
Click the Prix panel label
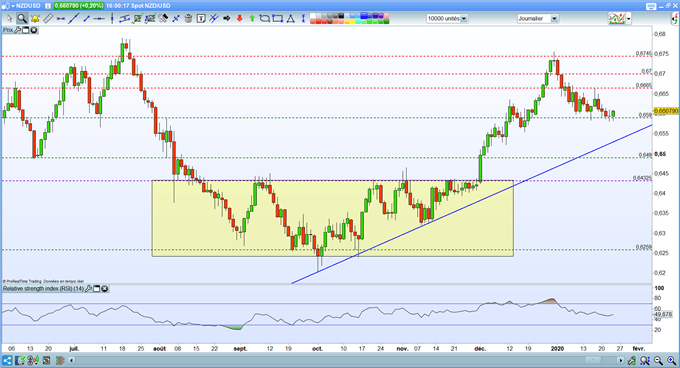tap(8, 30)
